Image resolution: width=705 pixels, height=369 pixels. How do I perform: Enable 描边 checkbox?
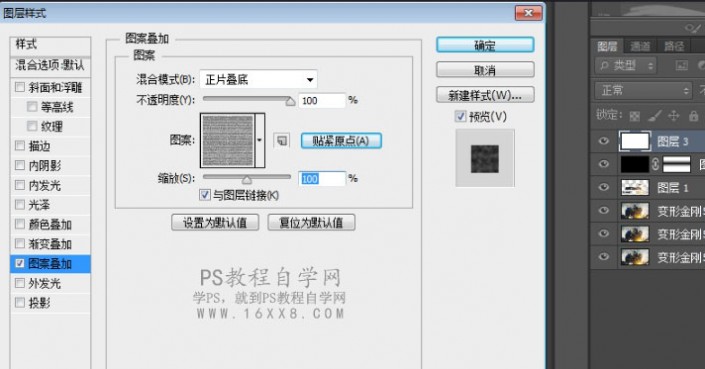[20, 145]
